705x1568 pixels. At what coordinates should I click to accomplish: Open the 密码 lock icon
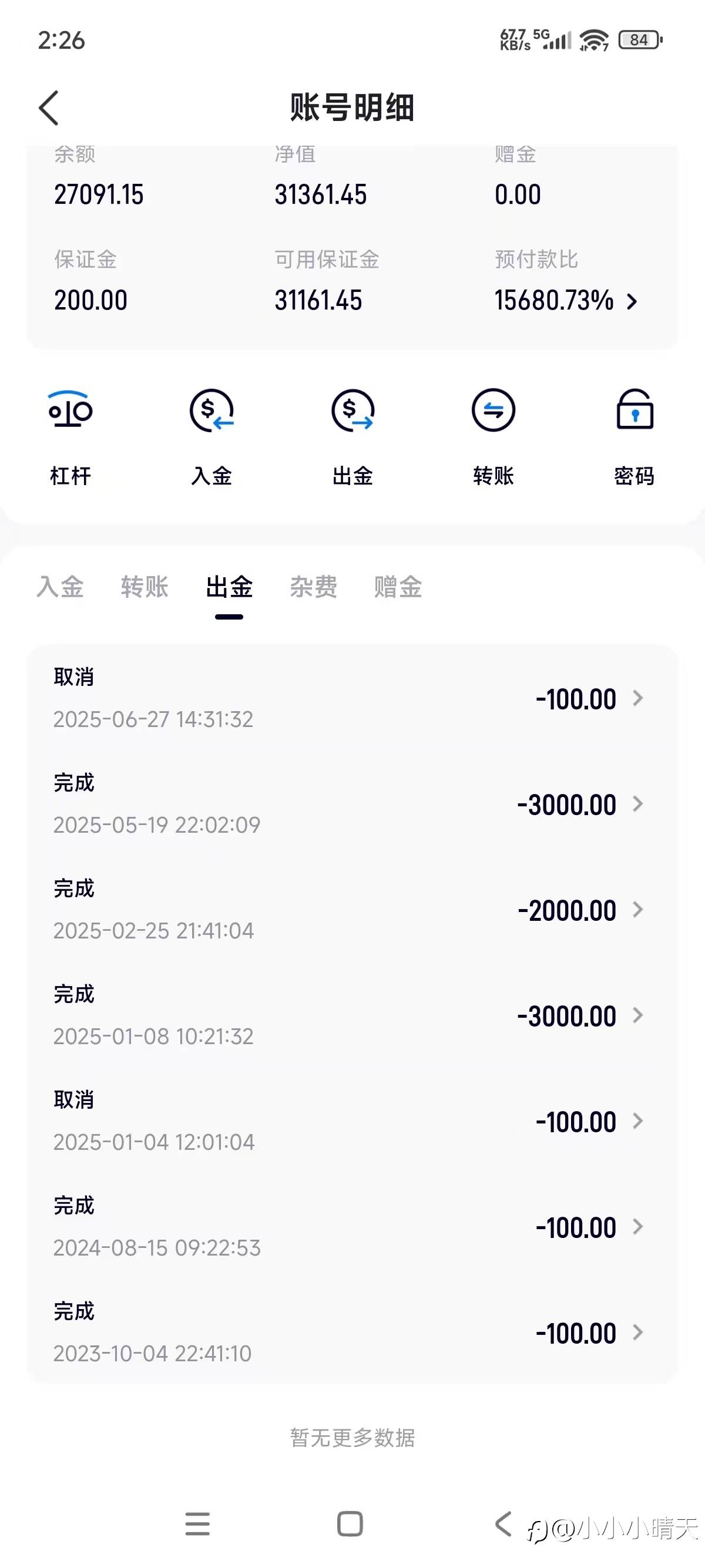pos(634,409)
